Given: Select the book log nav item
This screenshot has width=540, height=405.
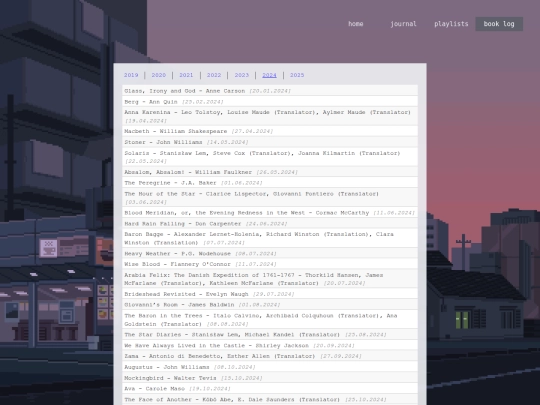Looking at the screenshot, I should [x=499, y=24].
